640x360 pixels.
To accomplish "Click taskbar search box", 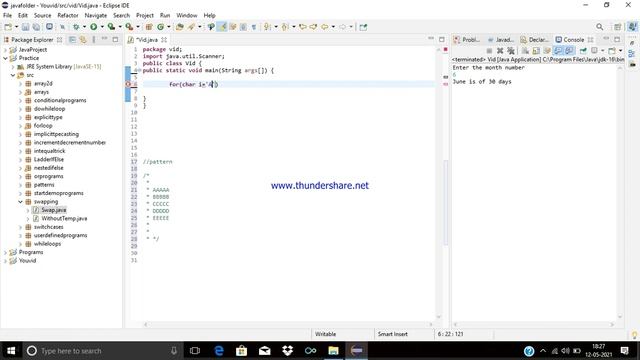I will tap(102, 351).
